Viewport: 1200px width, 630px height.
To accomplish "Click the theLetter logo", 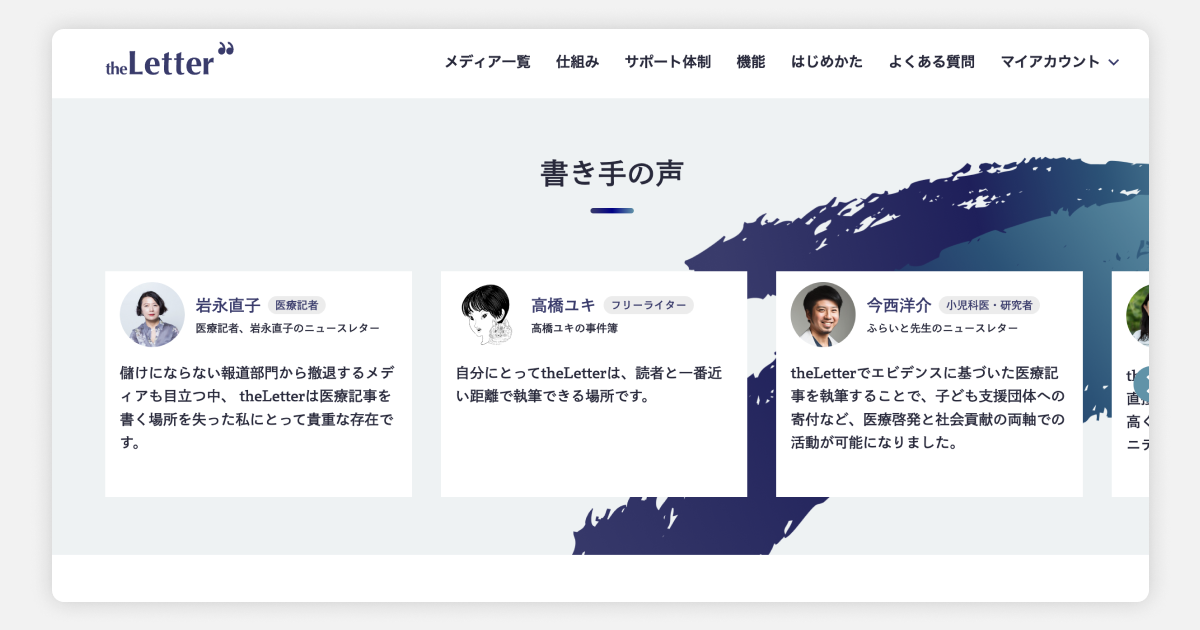I will pos(170,60).
